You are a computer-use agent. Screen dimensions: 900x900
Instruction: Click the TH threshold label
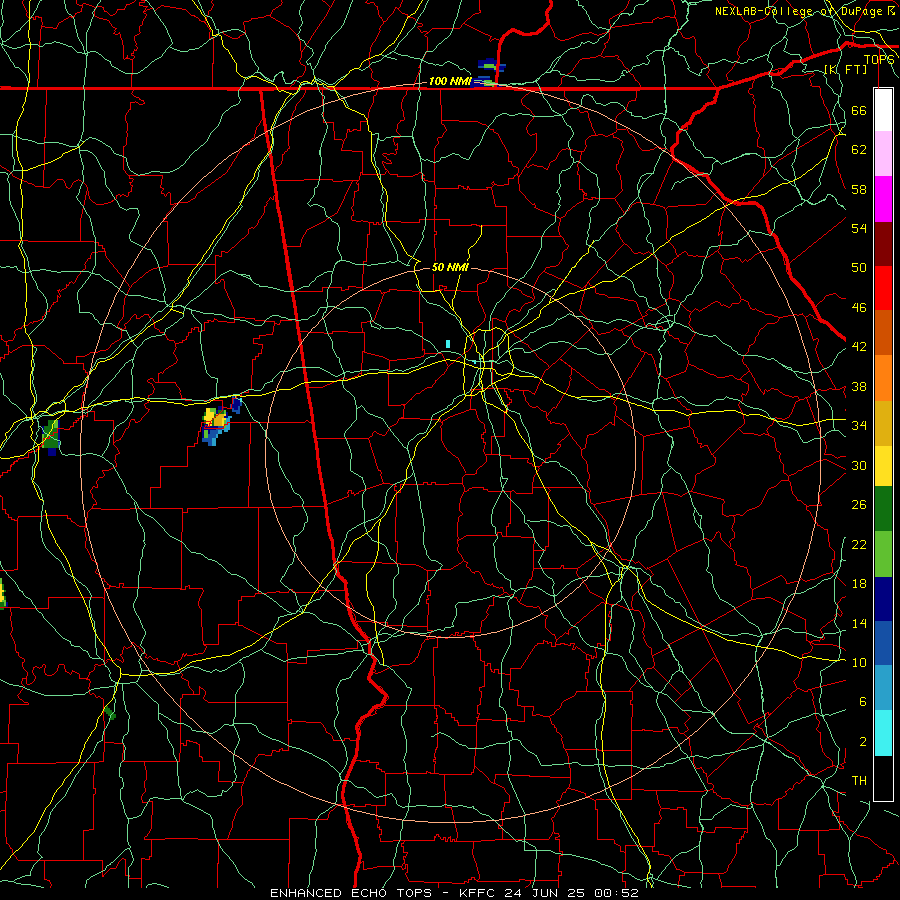coord(859,780)
